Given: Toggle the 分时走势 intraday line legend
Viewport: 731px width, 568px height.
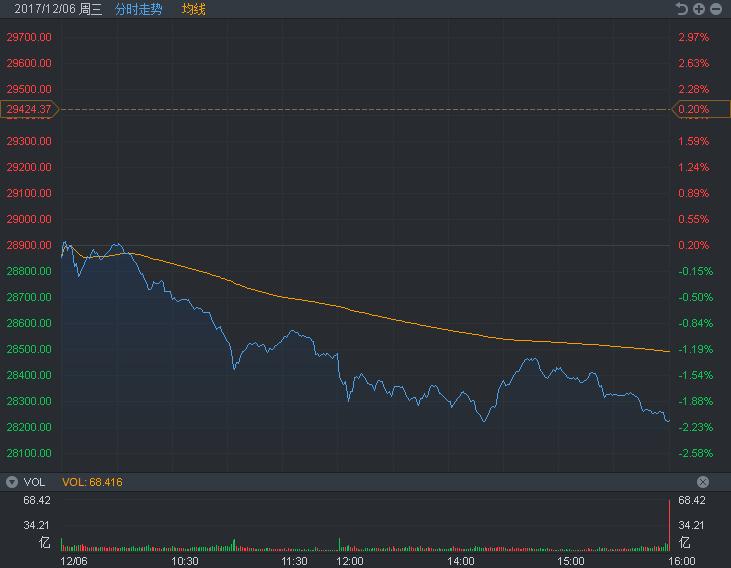Looking at the screenshot, I should pyautogui.click(x=138, y=9).
